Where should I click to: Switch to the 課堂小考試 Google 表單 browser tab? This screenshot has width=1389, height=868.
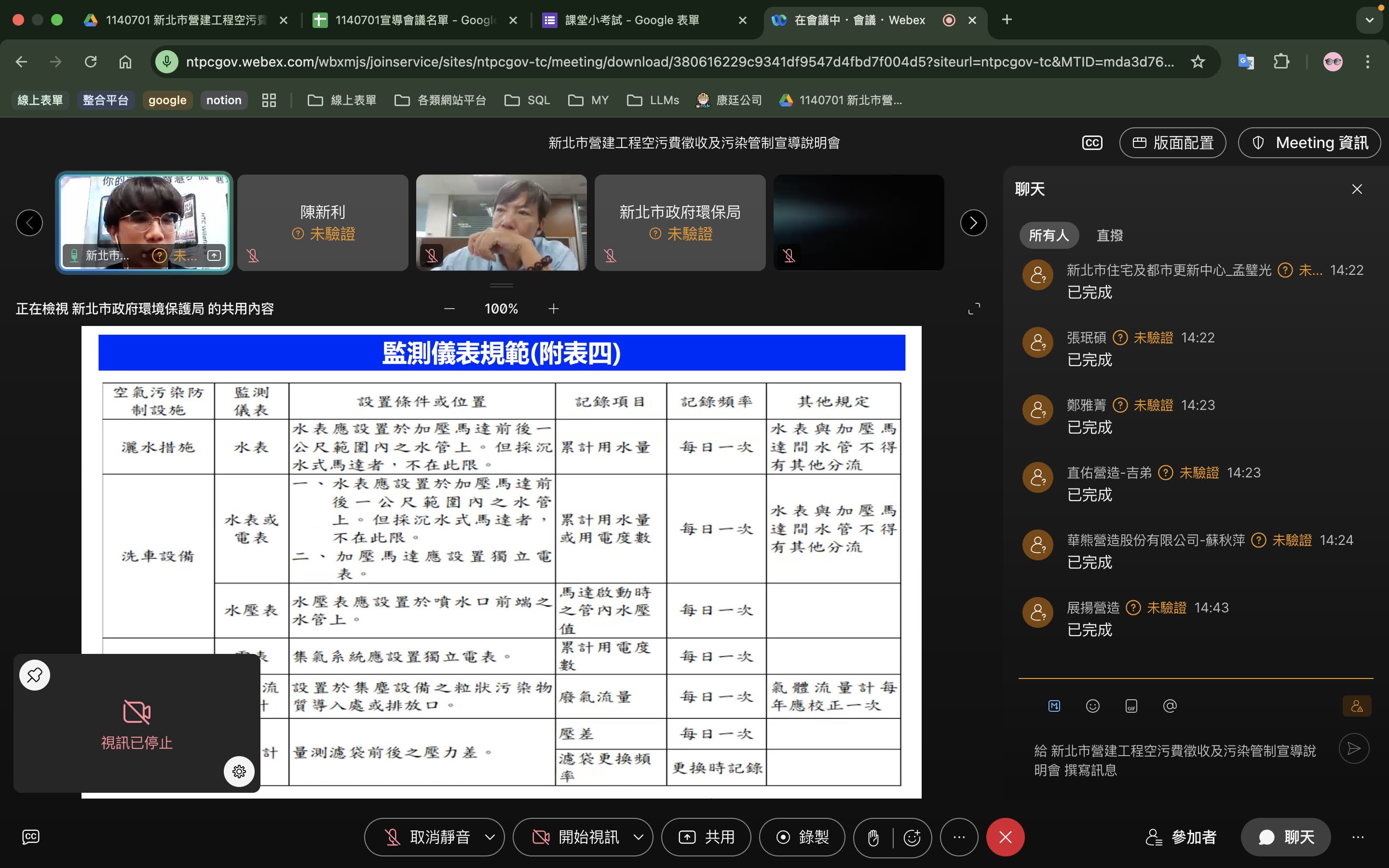[x=631, y=20]
